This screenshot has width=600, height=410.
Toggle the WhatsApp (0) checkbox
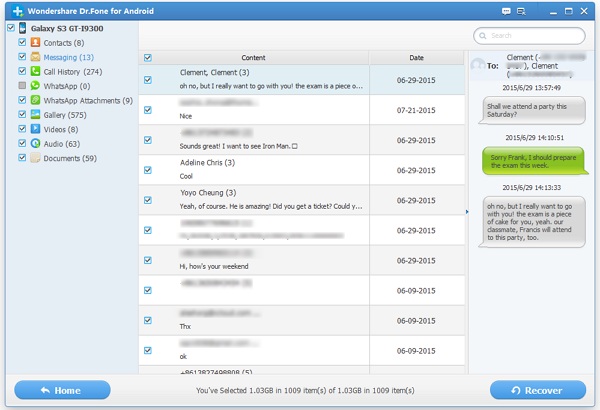click(x=22, y=85)
